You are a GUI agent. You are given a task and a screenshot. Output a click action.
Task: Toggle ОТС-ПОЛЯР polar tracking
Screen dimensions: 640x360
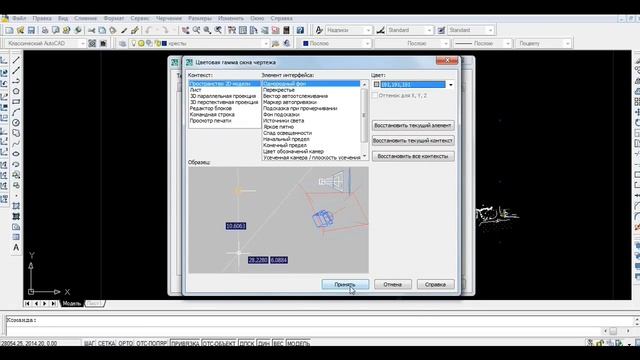(x=151, y=343)
